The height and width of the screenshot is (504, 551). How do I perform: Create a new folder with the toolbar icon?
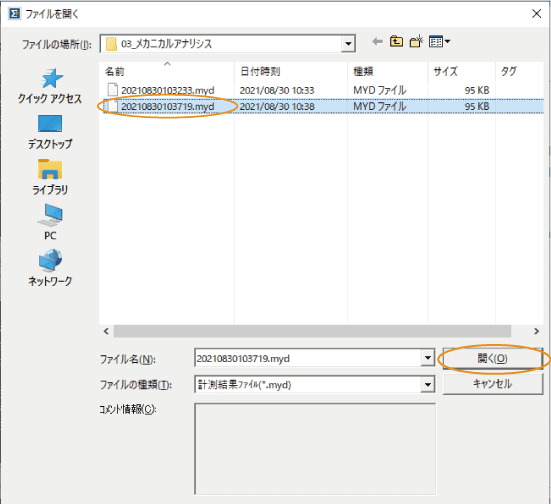tap(416, 42)
